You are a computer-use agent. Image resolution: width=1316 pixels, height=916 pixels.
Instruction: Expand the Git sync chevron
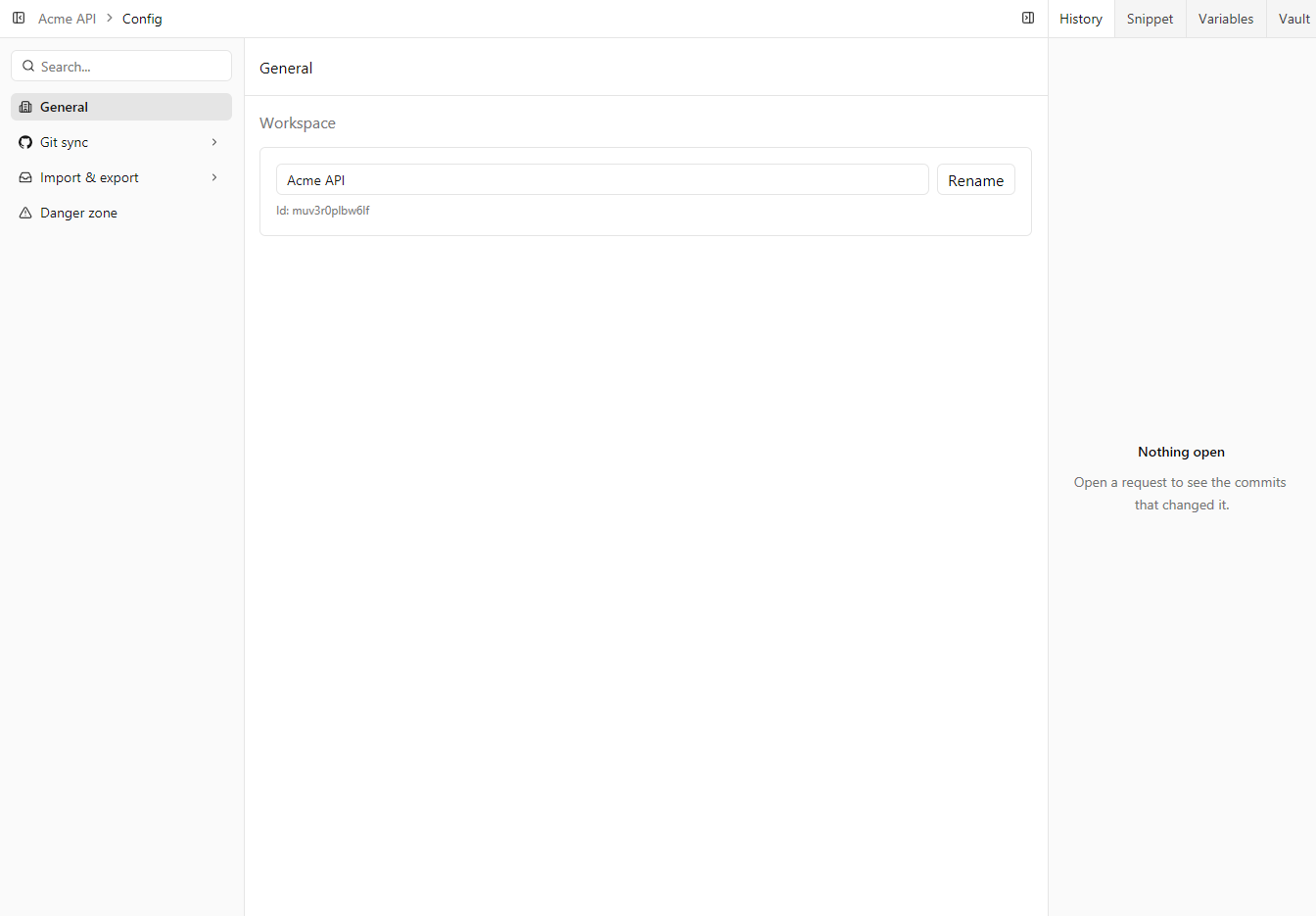[214, 142]
